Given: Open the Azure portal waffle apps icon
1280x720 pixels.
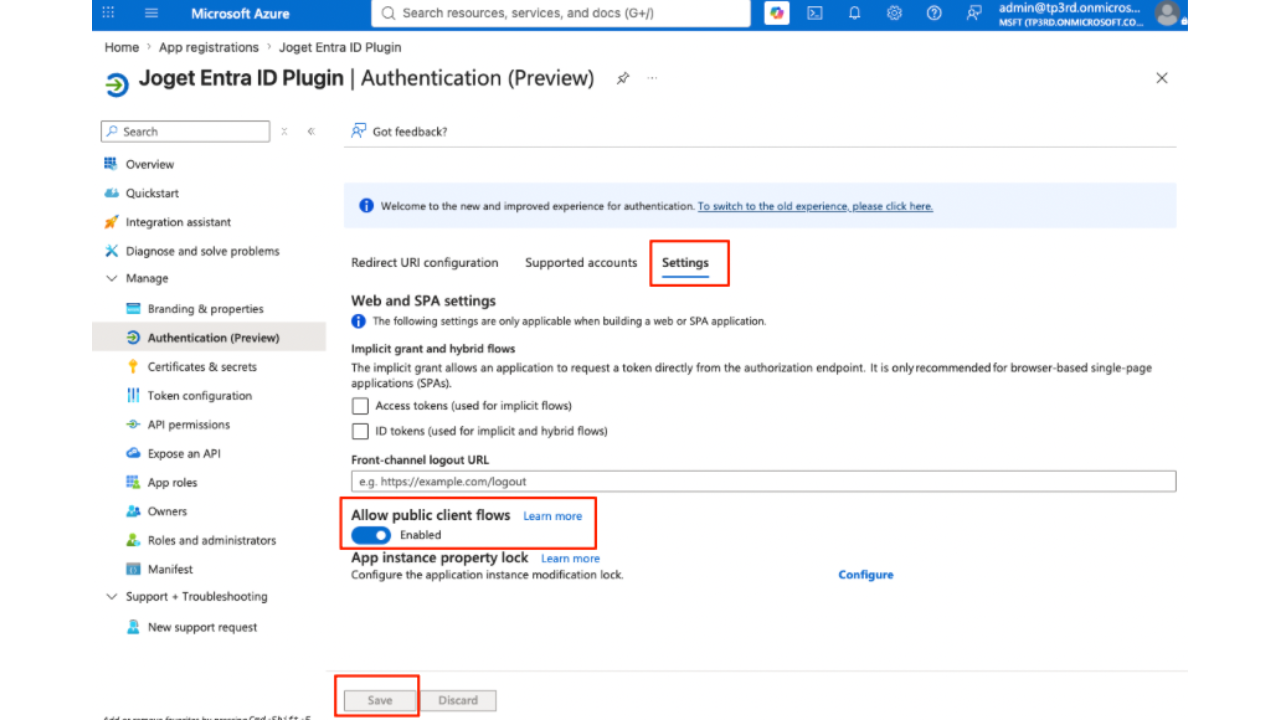Looking at the screenshot, I should point(109,13).
